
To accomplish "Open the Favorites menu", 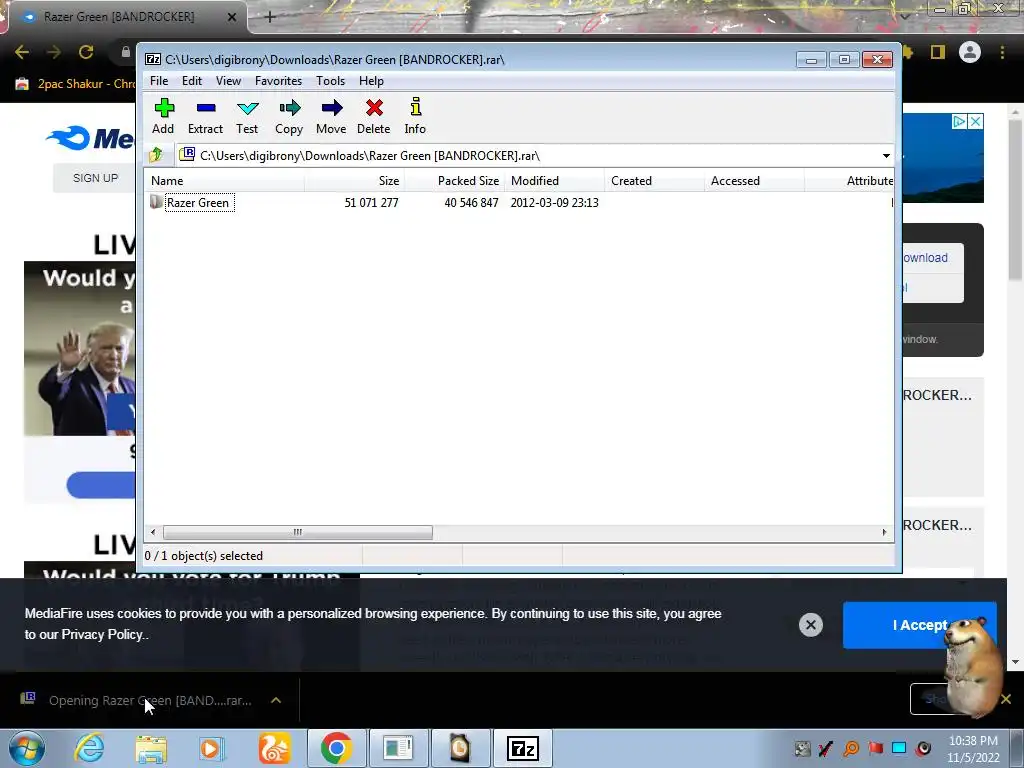I will (x=278, y=81).
